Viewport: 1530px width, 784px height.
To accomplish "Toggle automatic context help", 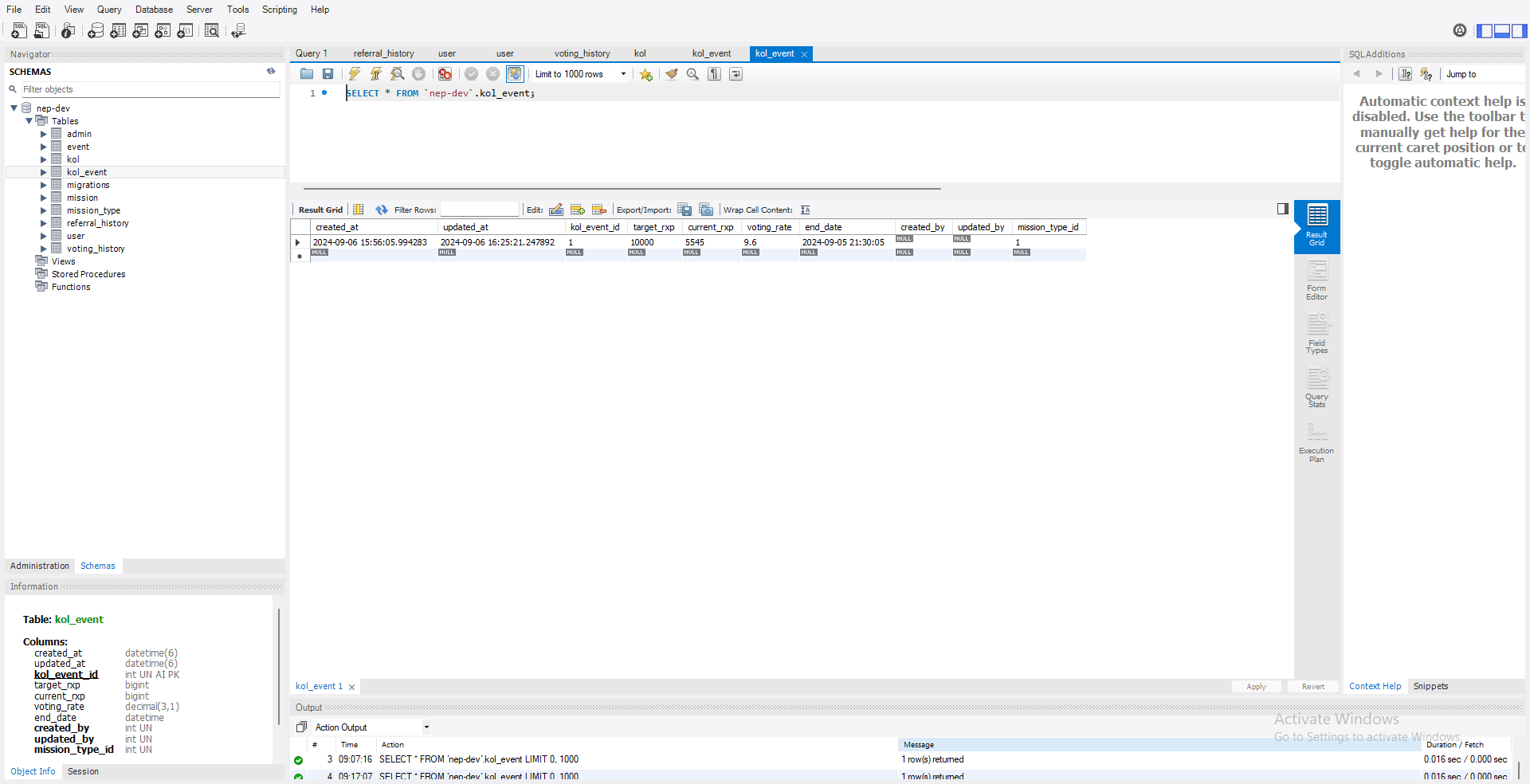I will coord(1426,74).
